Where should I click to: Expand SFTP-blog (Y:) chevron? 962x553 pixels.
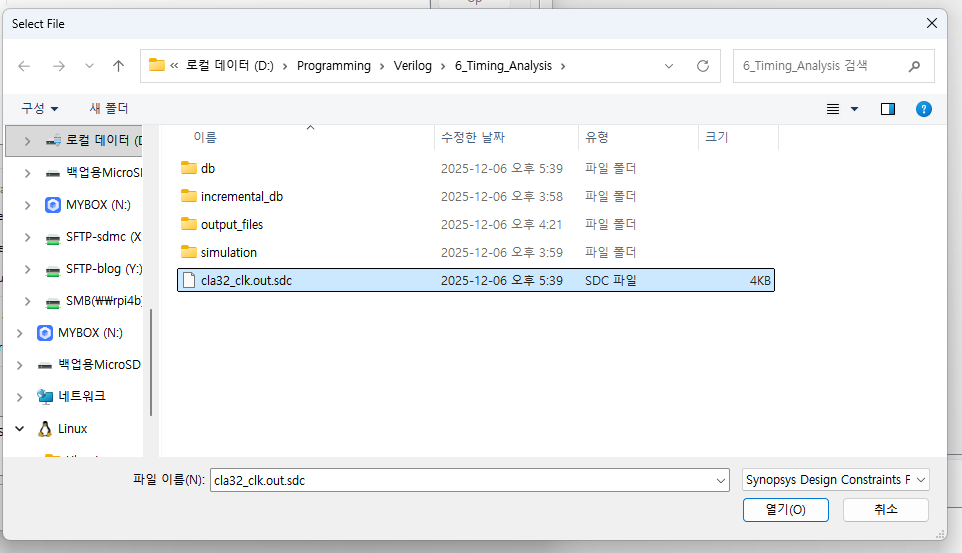tap(27, 269)
